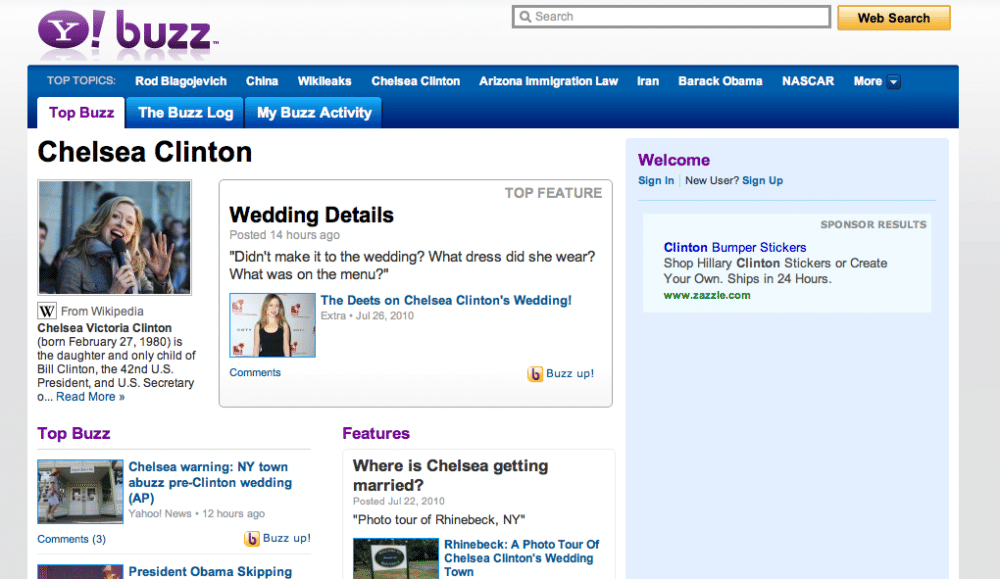The width and height of the screenshot is (1000, 579).
Task: Click the Sign Up link
Action: tap(762, 181)
